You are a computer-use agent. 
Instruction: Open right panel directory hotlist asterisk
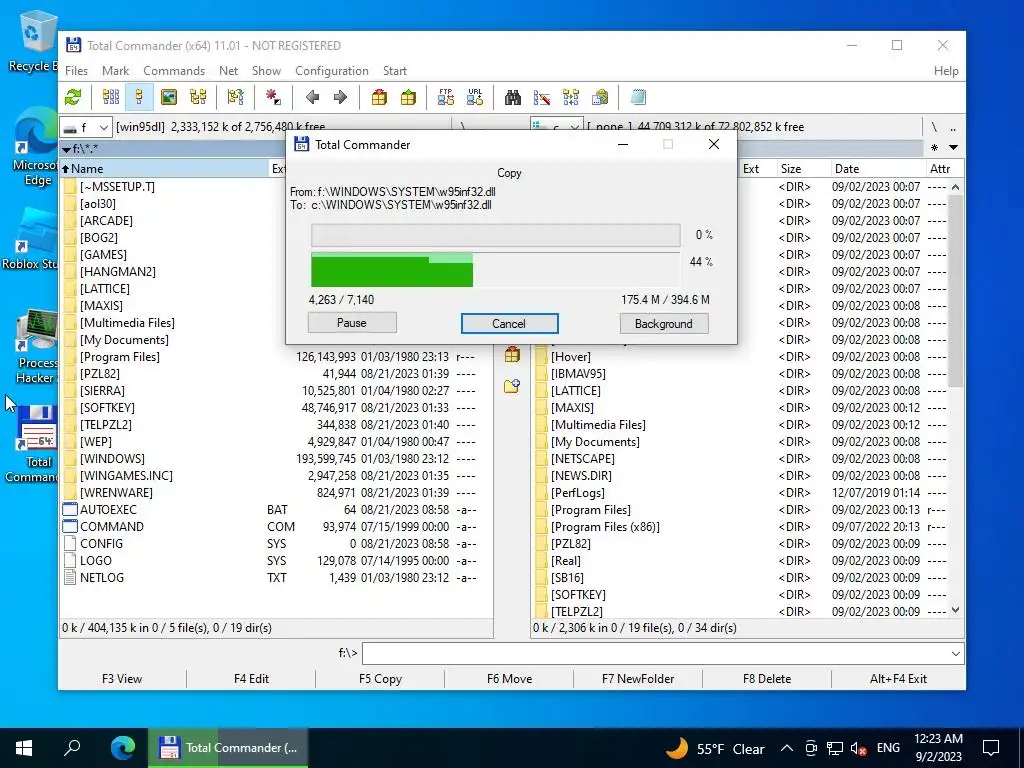click(x=935, y=148)
